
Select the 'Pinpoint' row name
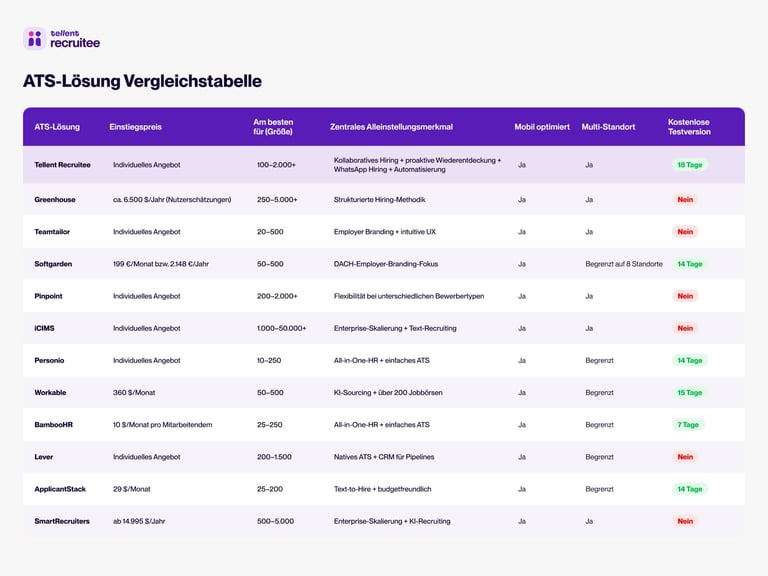[48, 296]
